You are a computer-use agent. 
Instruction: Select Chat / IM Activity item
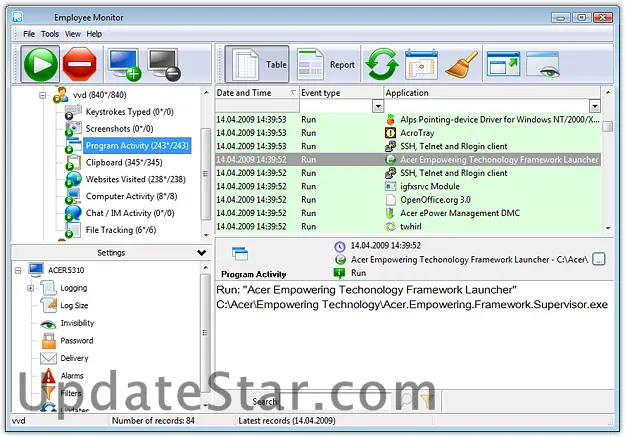(x=130, y=213)
